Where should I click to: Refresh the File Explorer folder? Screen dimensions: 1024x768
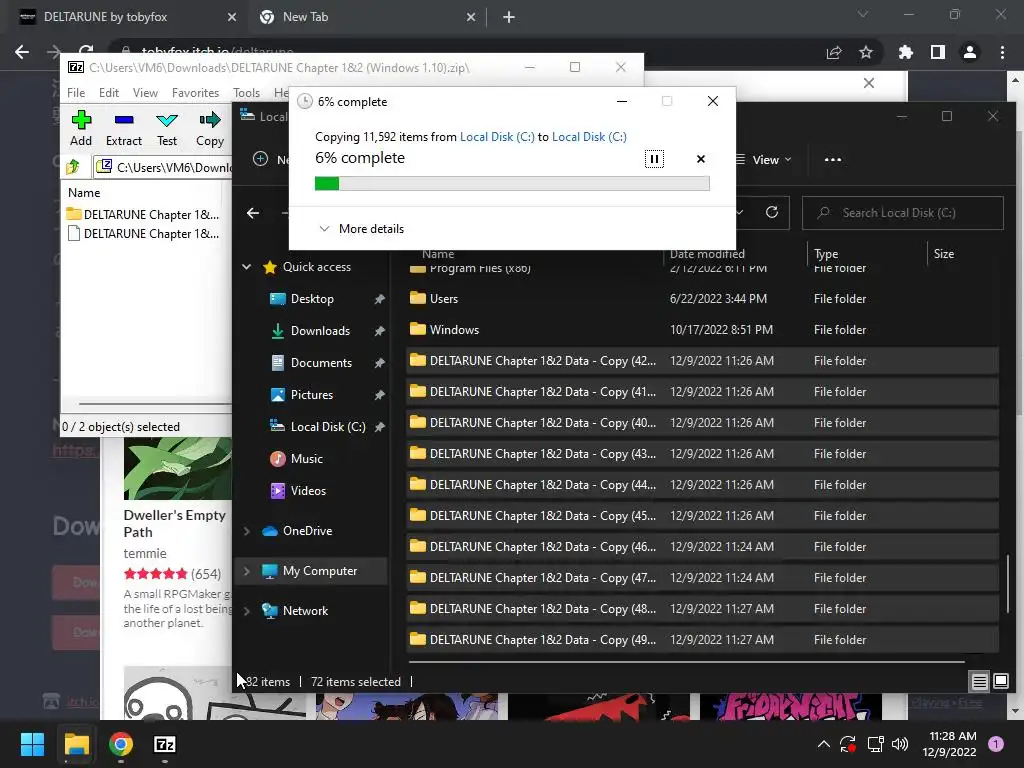tap(772, 212)
